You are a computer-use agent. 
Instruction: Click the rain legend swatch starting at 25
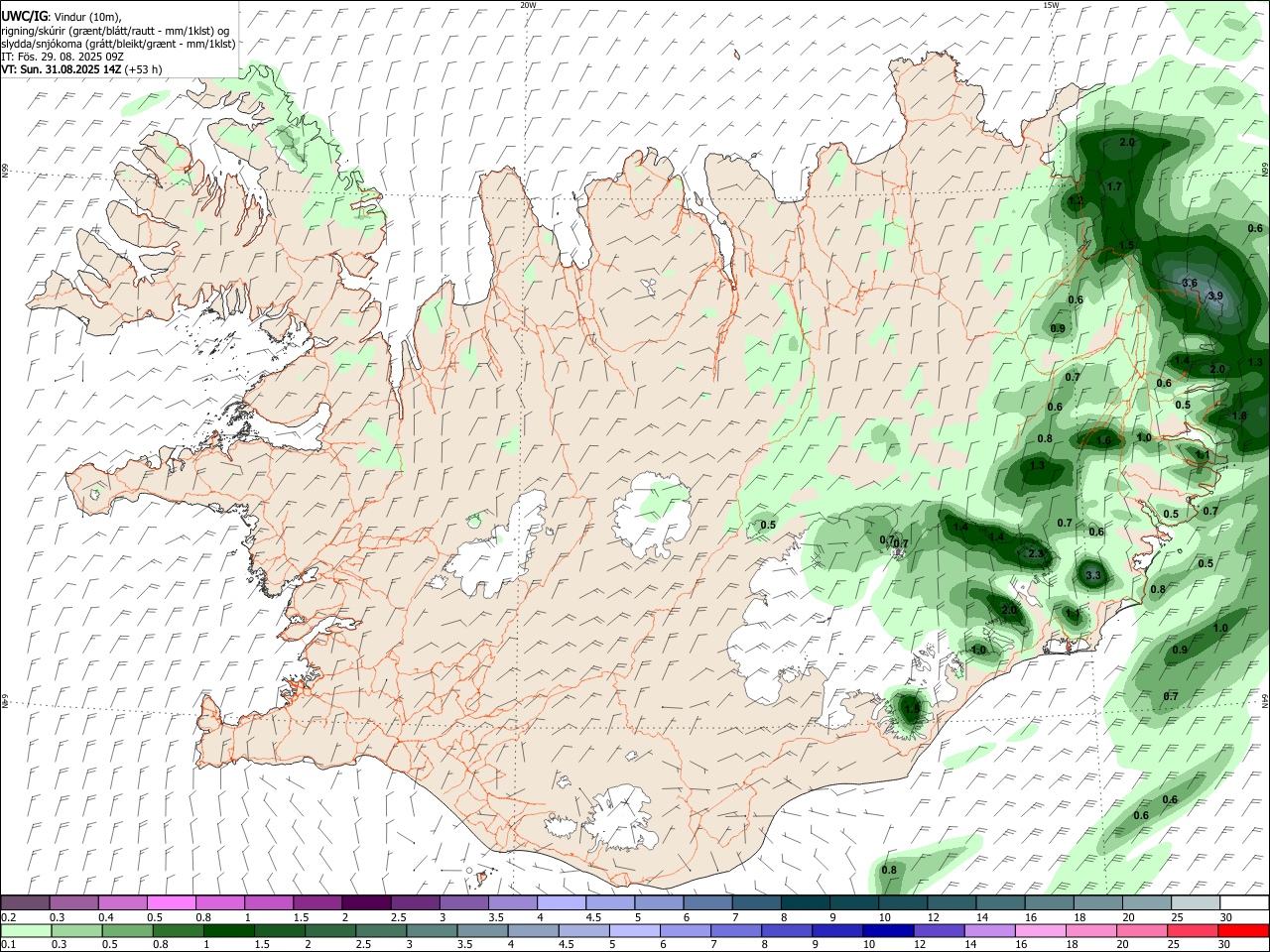tap(1193, 930)
